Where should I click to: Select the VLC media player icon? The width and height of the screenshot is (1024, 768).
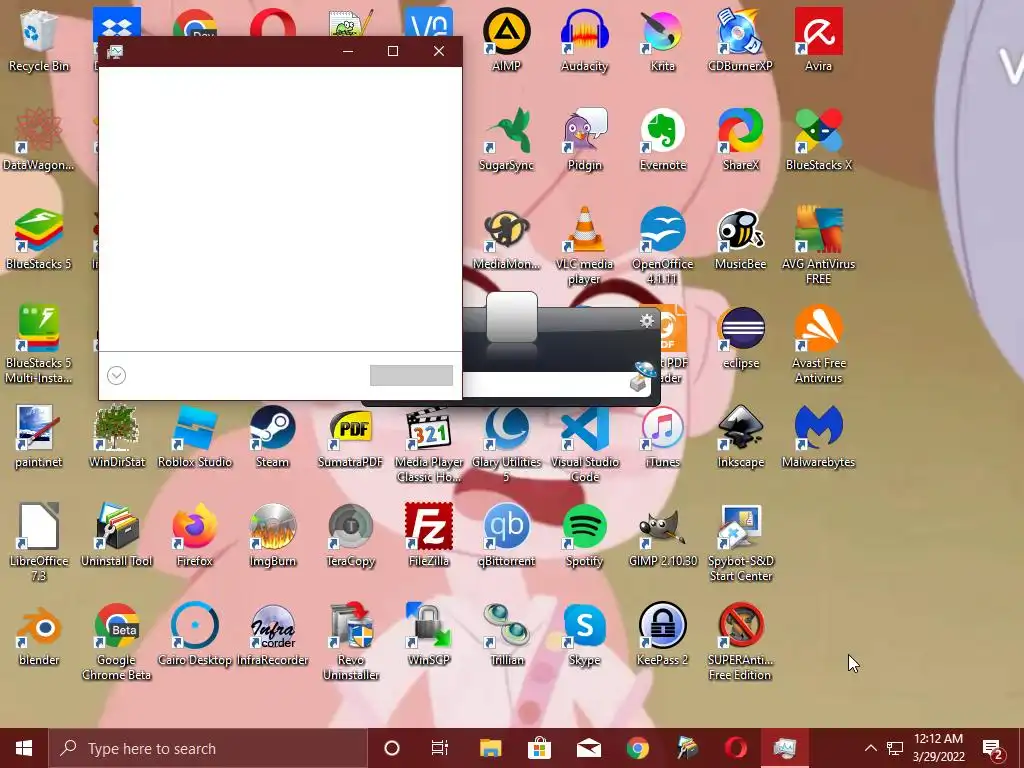point(584,246)
